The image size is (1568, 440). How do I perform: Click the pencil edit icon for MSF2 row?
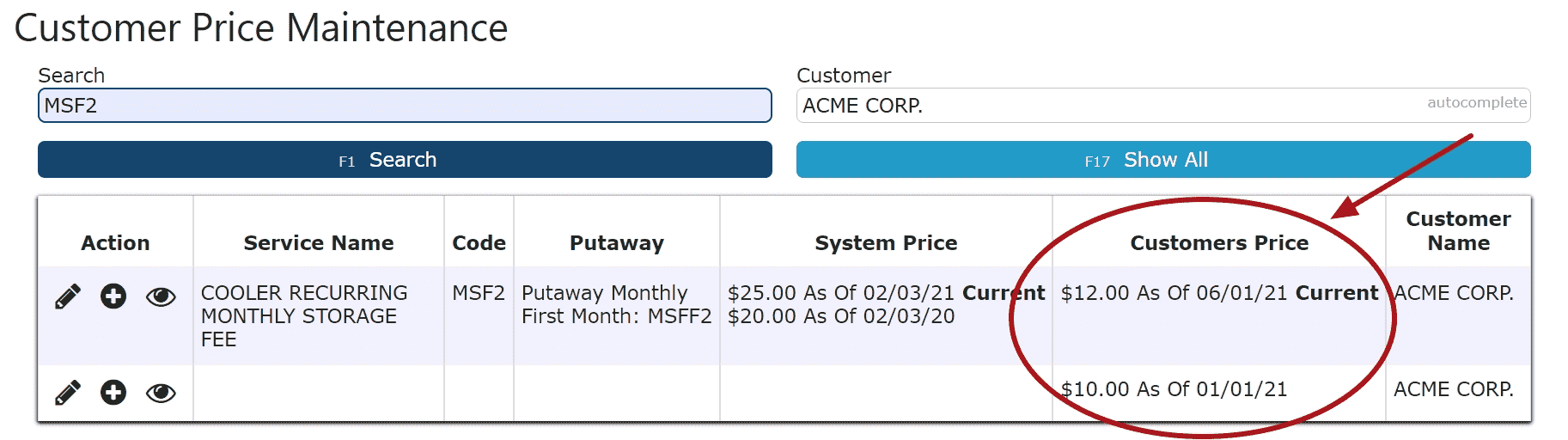(x=68, y=296)
